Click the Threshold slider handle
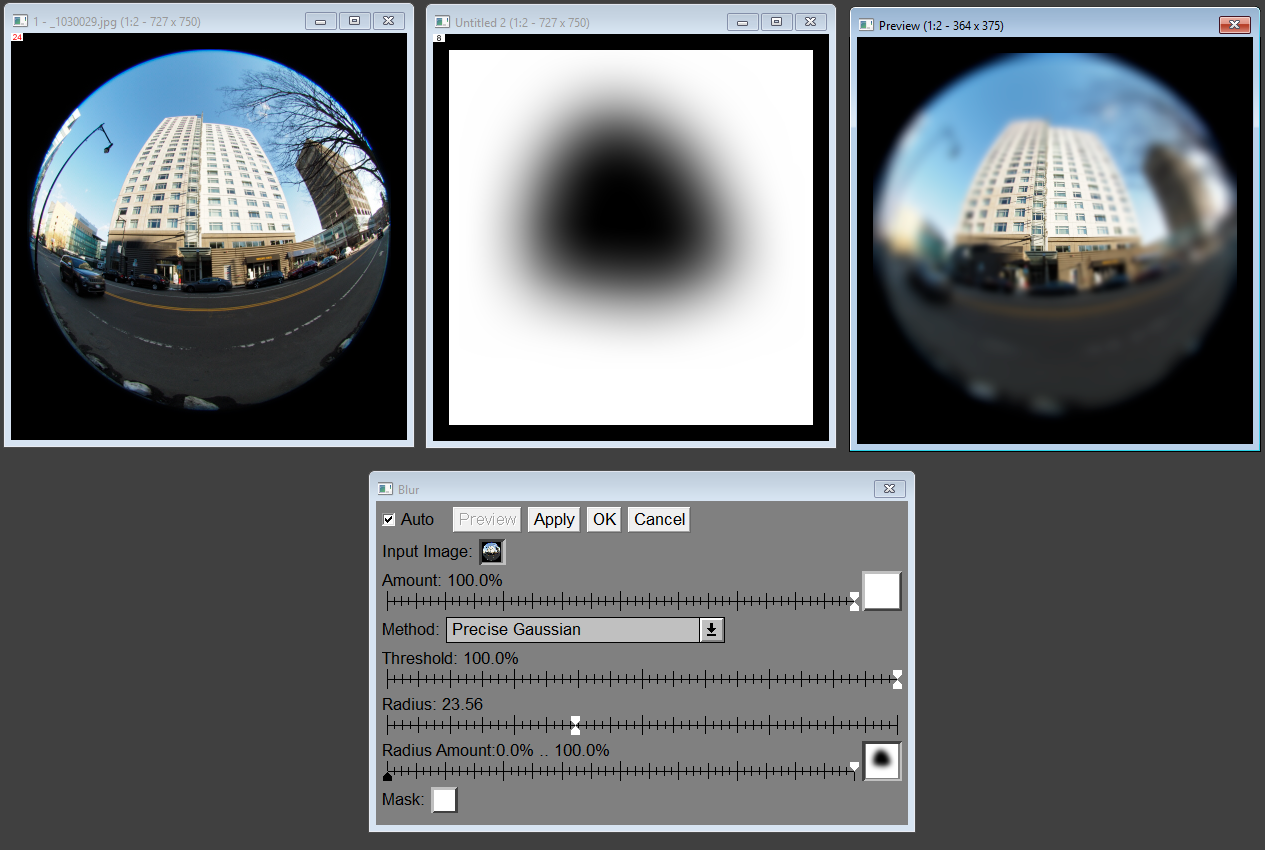The height and width of the screenshot is (850, 1265). [x=897, y=680]
